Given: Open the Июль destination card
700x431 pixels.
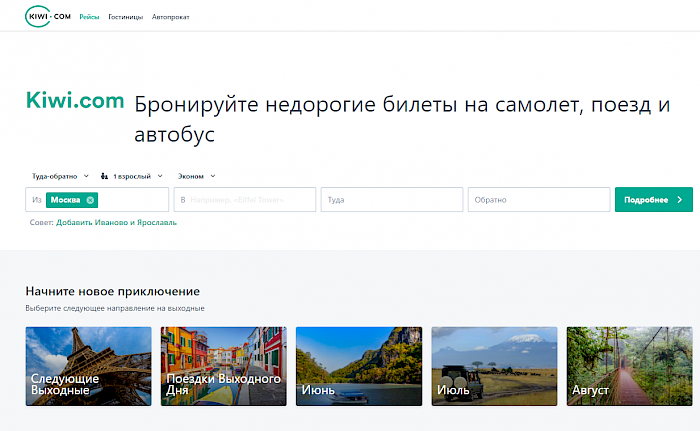Looking at the screenshot, I should (x=494, y=366).
